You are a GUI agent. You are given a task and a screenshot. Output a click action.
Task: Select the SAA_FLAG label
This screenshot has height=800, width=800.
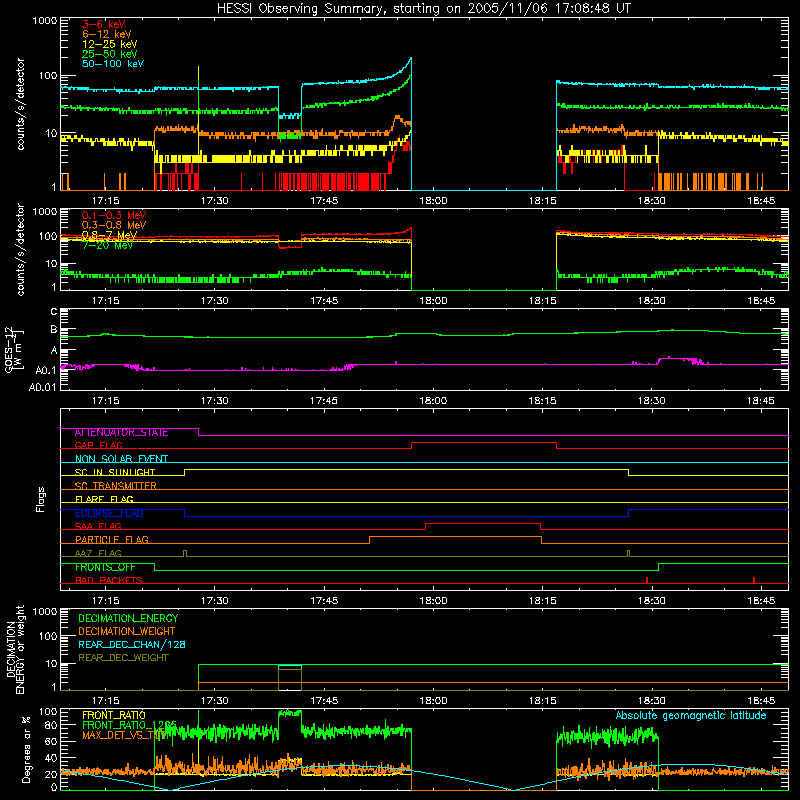coord(98,527)
